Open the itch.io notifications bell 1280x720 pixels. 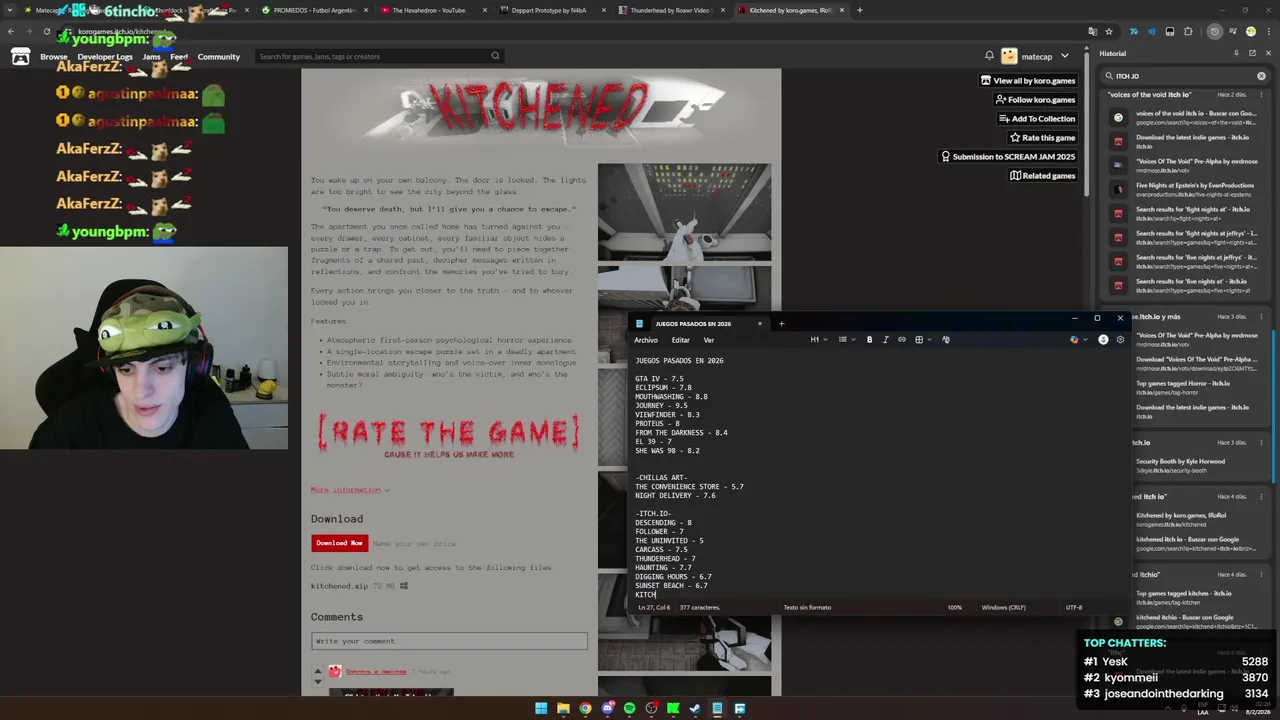click(x=989, y=56)
